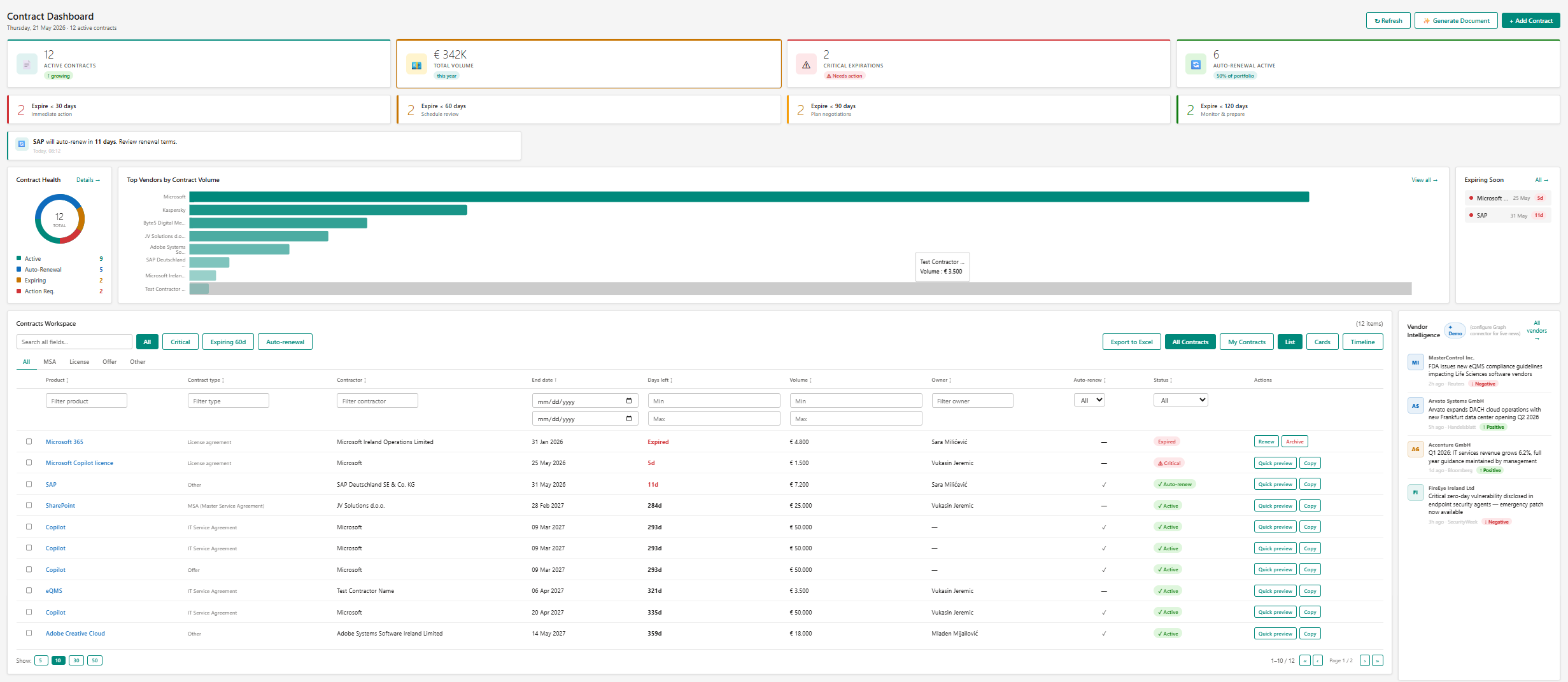Open calendar picker for second end date filter
This screenshot has width=1568, height=682.
(x=629, y=419)
